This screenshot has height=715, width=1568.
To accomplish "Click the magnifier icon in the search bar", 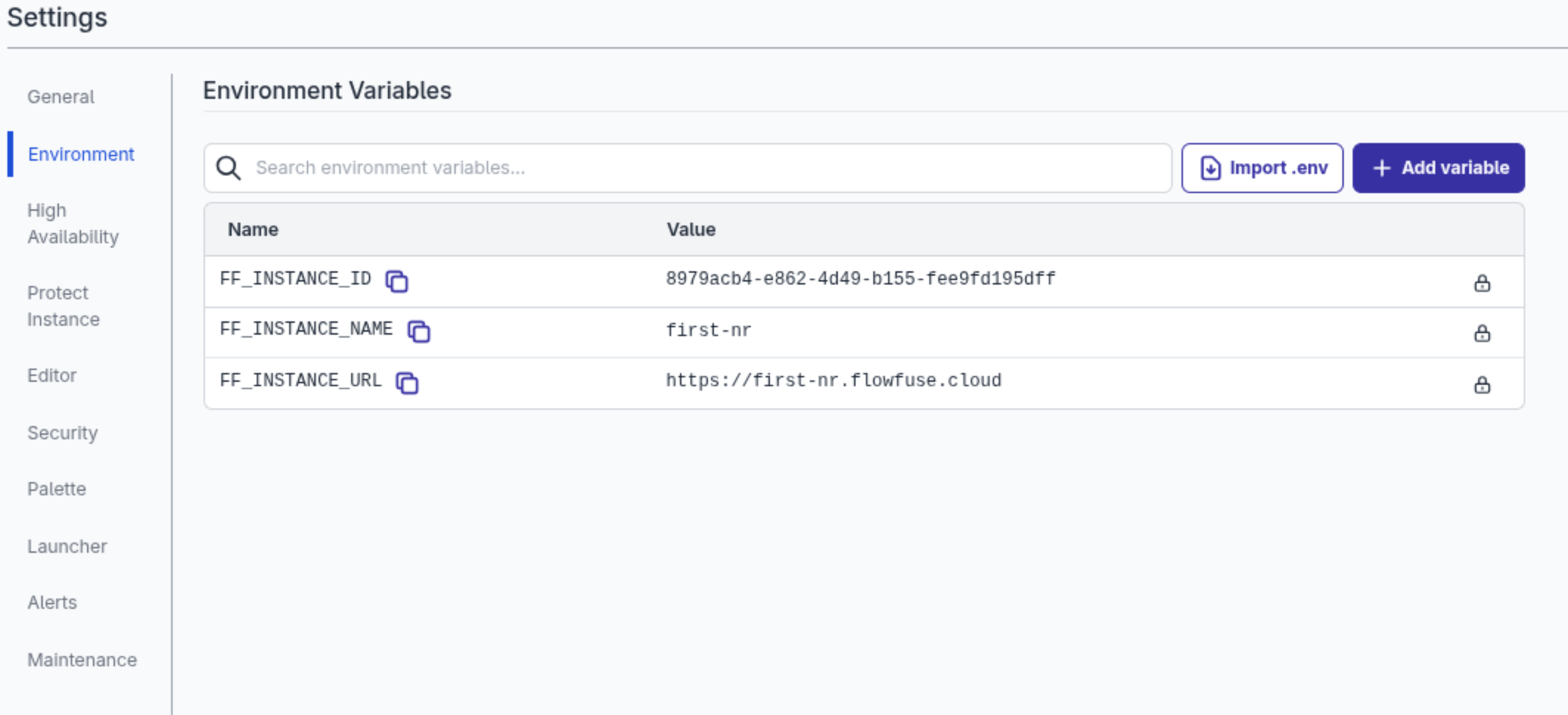I will tap(229, 167).
